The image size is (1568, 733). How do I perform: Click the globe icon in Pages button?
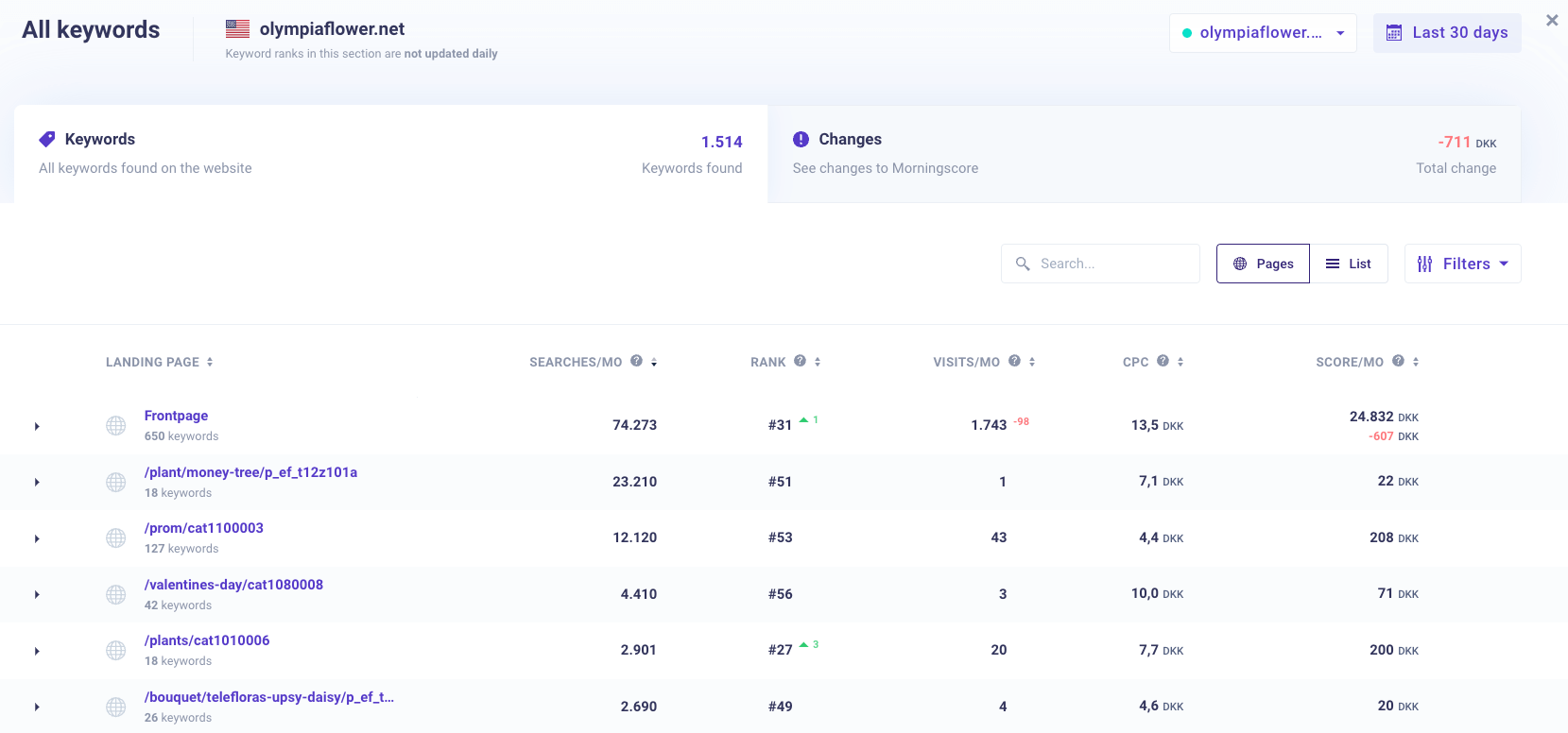point(1240,264)
